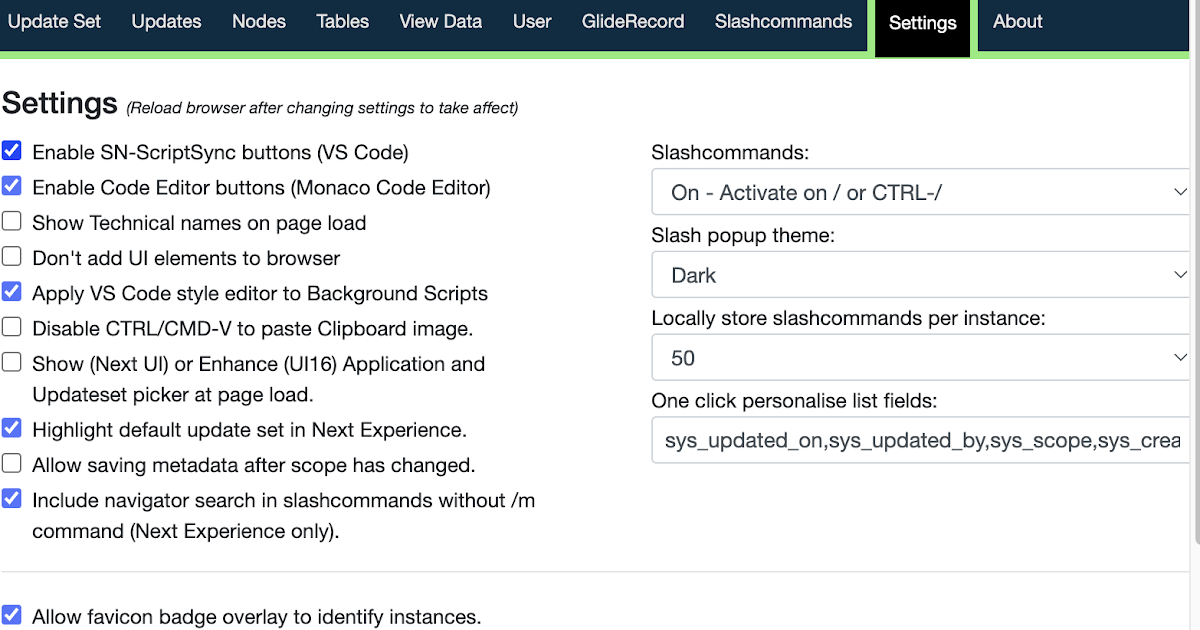
Task: Select the About tab
Action: 1017,21
